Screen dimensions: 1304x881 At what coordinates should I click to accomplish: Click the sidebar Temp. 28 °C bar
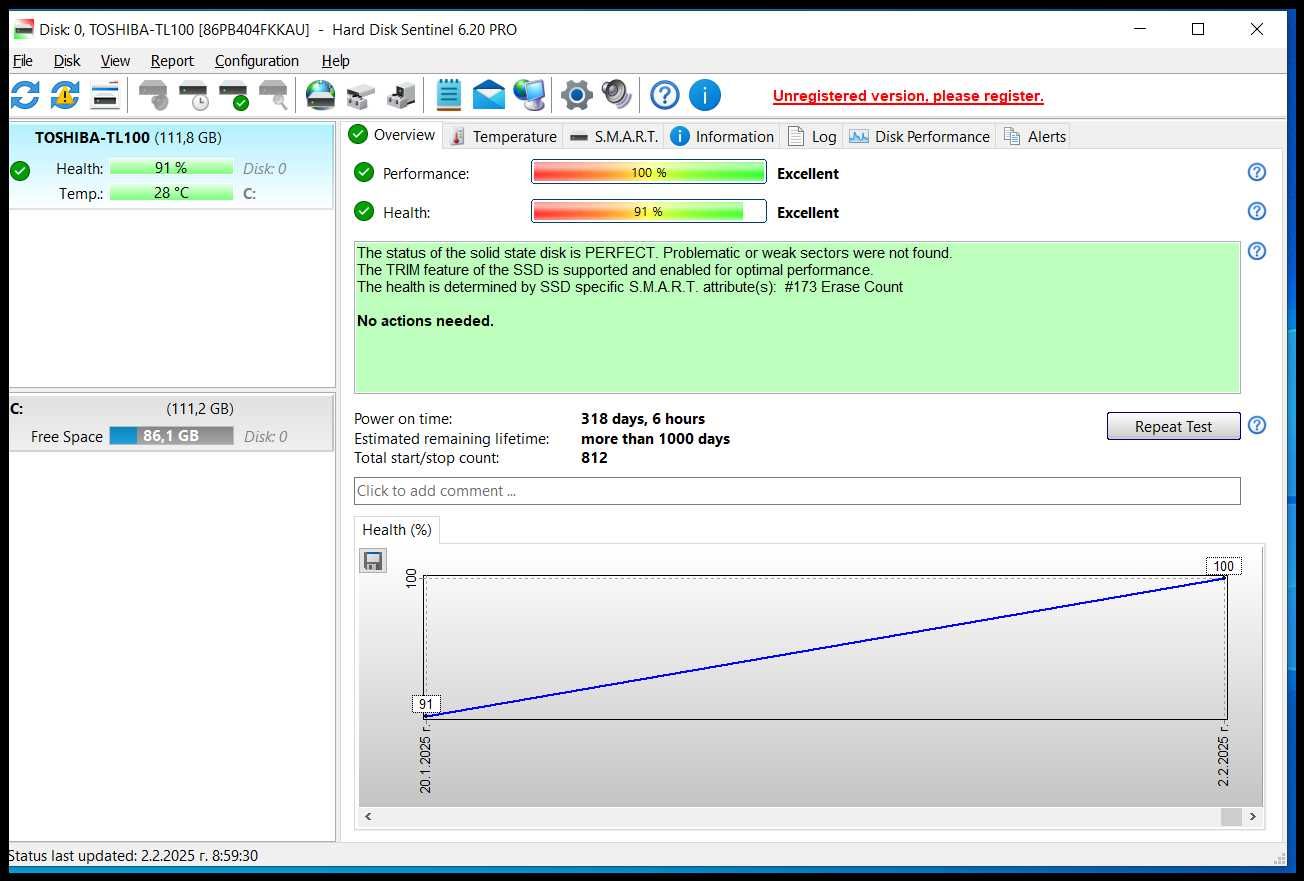[x=171, y=193]
